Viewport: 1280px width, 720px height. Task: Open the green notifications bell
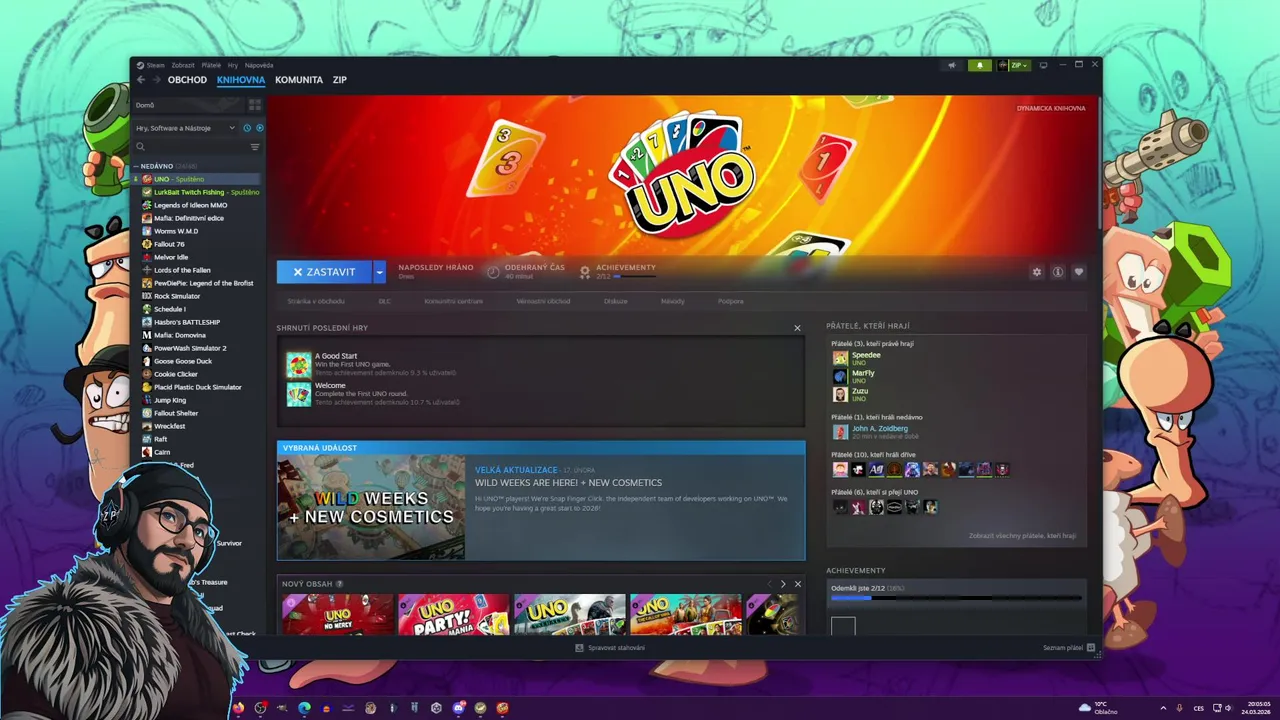980,65
